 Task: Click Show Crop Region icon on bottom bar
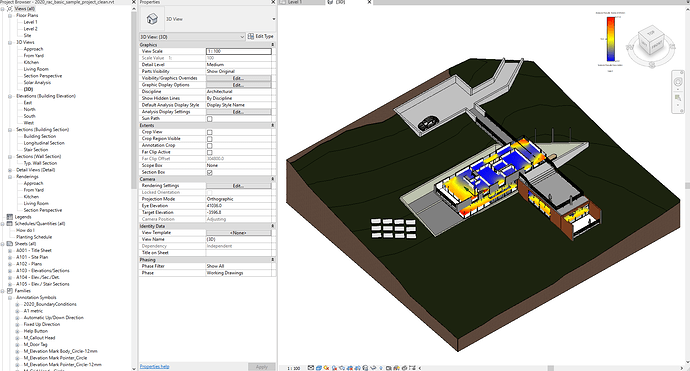tap(357, 367)
